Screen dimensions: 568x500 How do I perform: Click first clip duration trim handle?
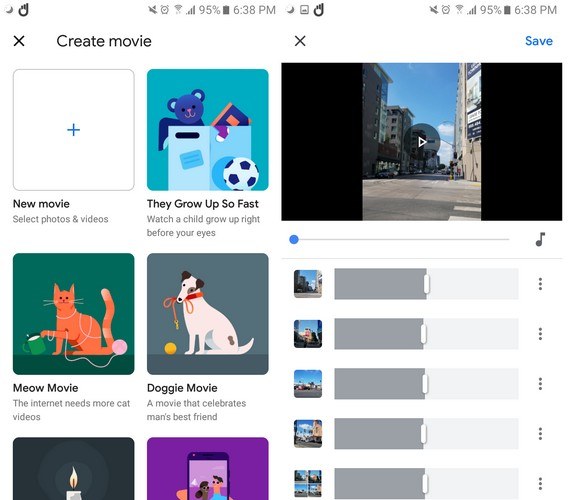pos(427,284)
